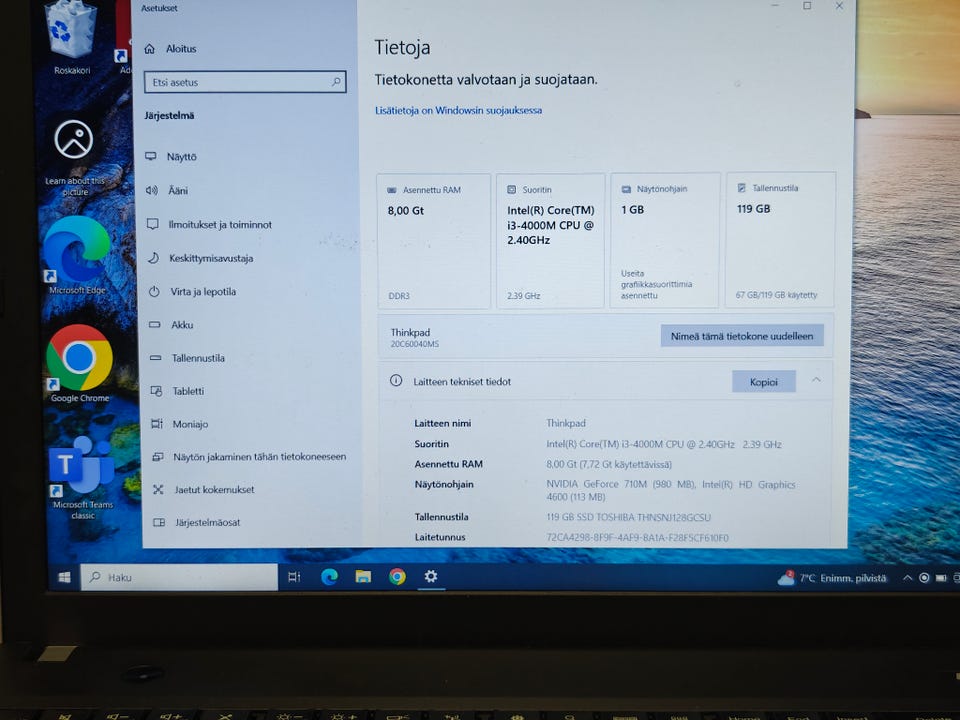Click the Tallennustila drive icon in sidebar

[x=156, y=358]
